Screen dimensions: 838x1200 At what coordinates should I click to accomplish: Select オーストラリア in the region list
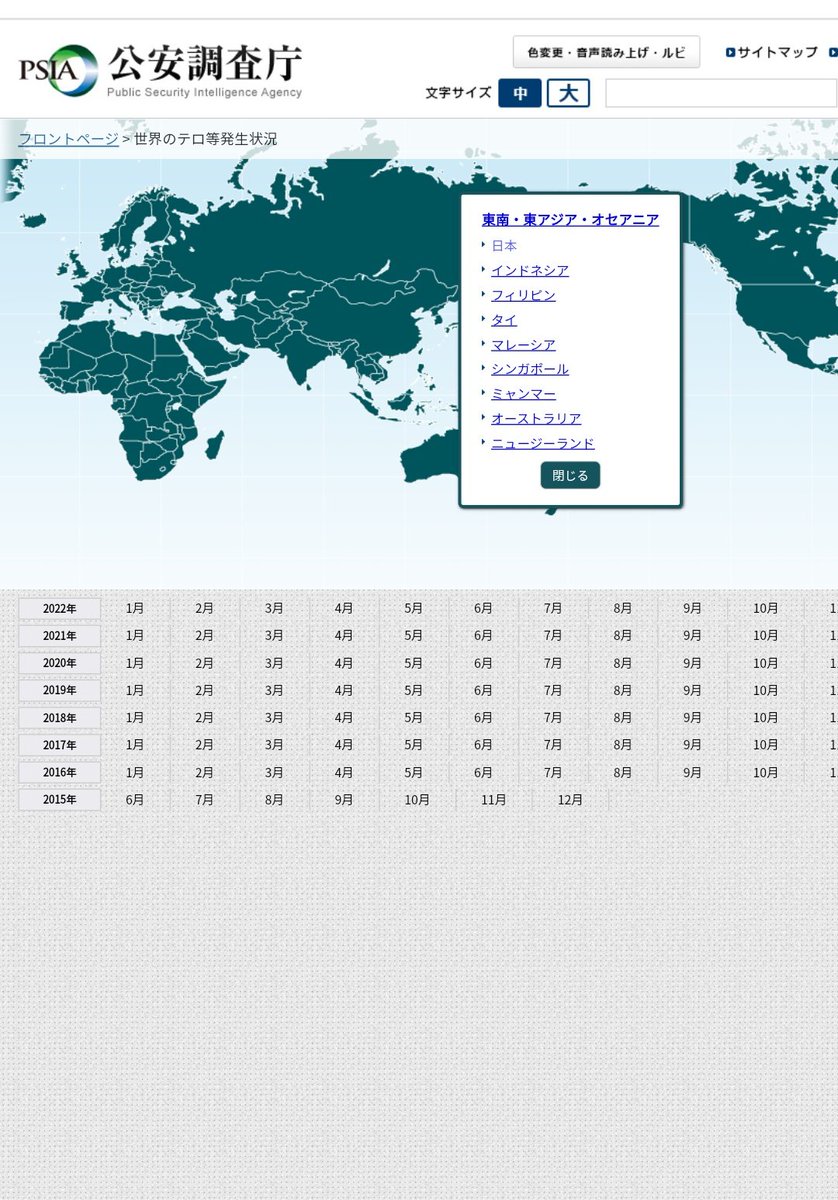point(536,418)
